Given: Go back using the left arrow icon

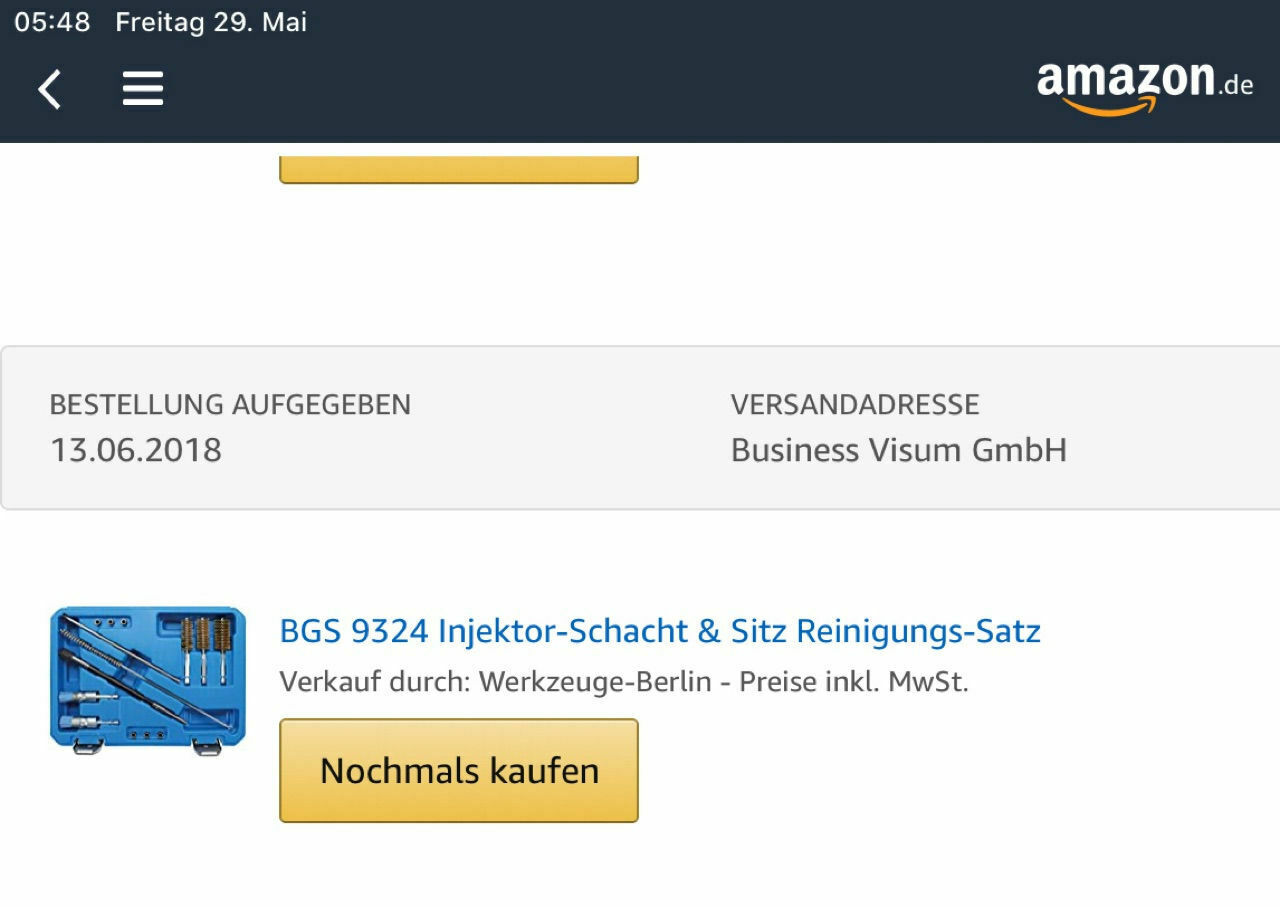Looking at the screenshot, I should (x=49, y=90).
